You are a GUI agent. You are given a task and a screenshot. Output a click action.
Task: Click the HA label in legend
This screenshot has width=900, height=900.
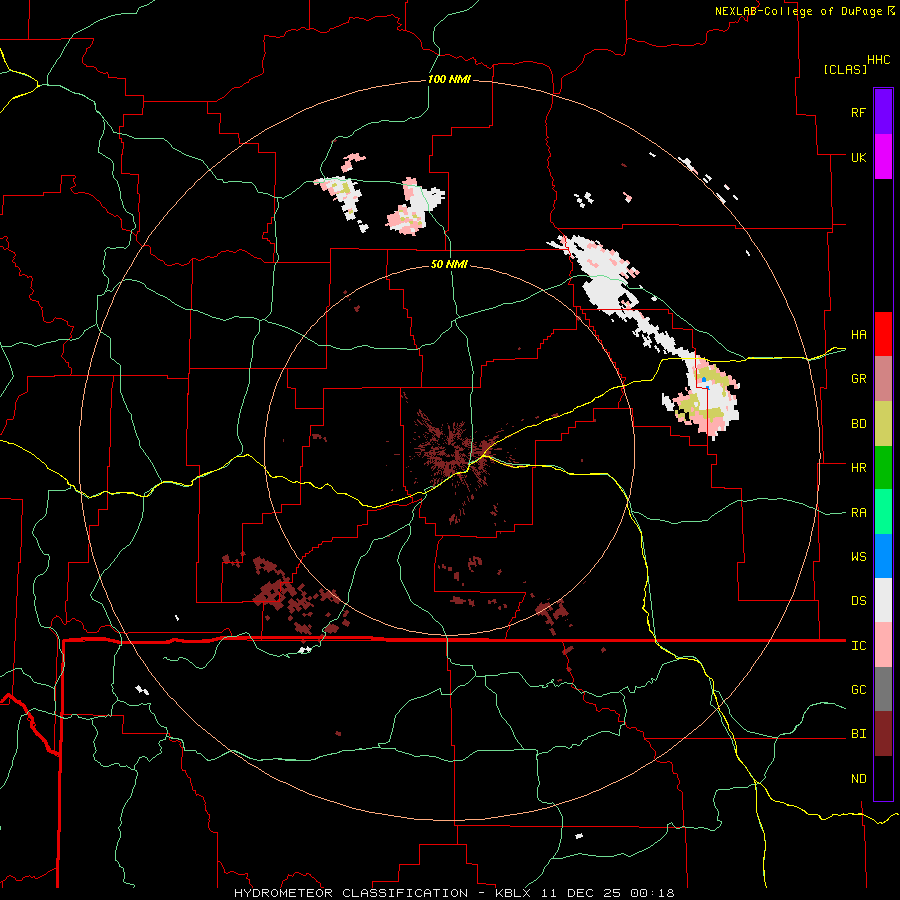[x=858, y=335]
